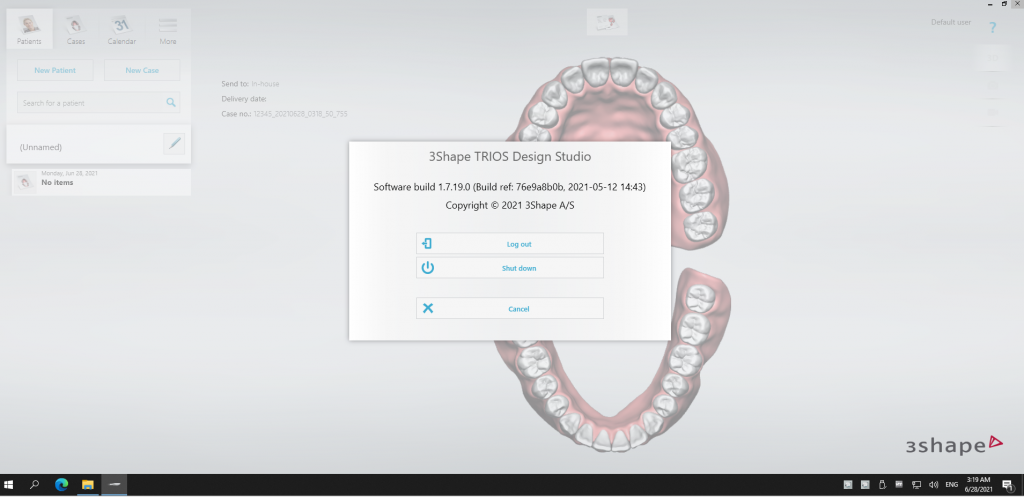Expand the More menu

167,29
